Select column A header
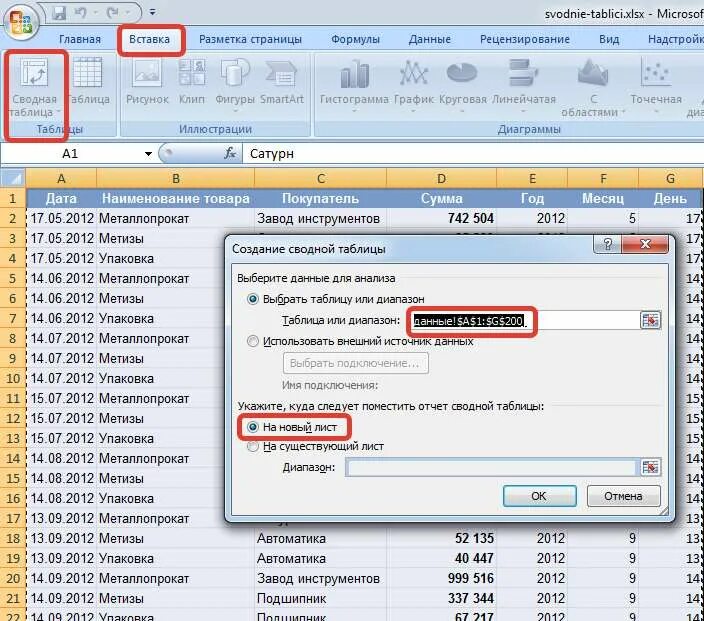This screenshot has height=621, width=704. [x=61, y=179]
